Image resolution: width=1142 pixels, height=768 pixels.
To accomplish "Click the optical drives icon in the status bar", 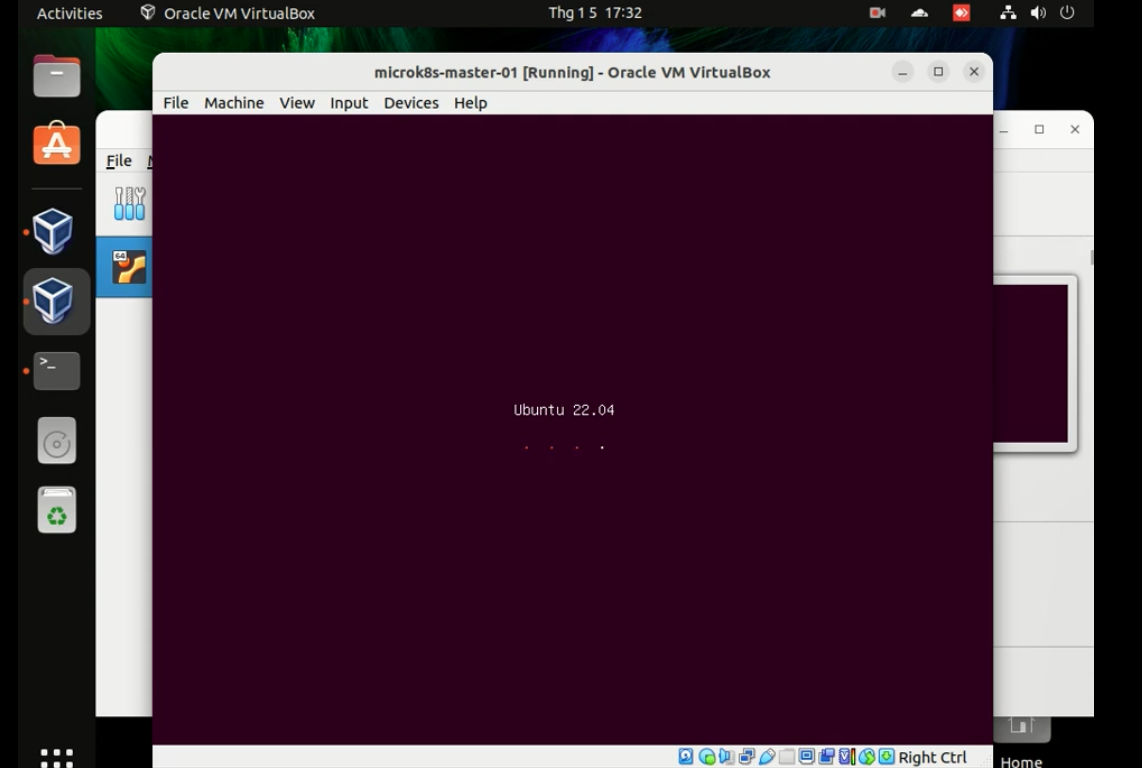I will point(707,757).
